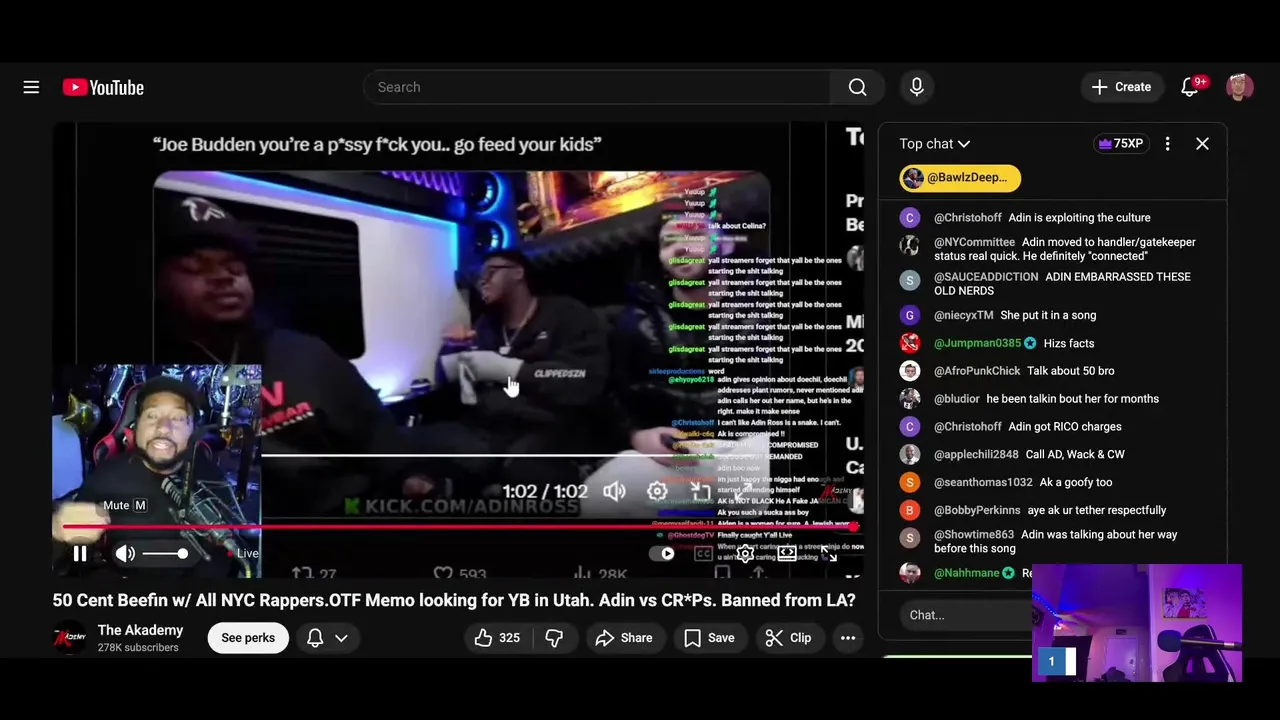Open the 75XP channel points badge
This screenshot has height=720, width=1280.
click(1120, 144)
